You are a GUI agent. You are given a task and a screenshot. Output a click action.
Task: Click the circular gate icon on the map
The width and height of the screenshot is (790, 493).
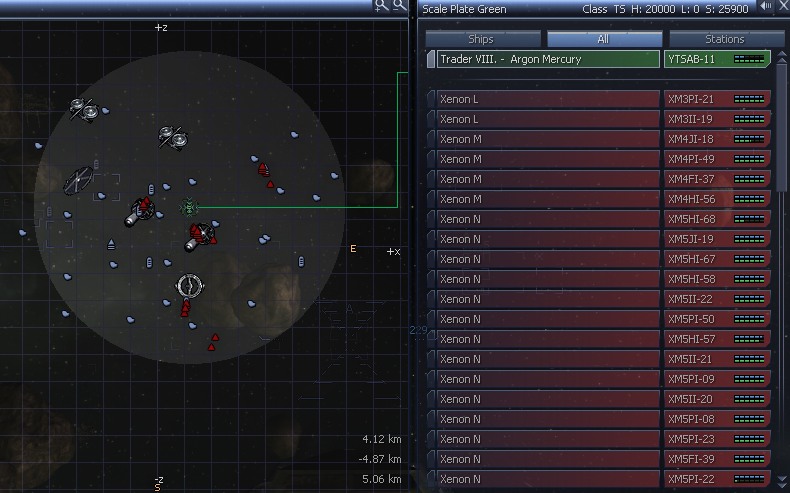(x=188, y=285)
